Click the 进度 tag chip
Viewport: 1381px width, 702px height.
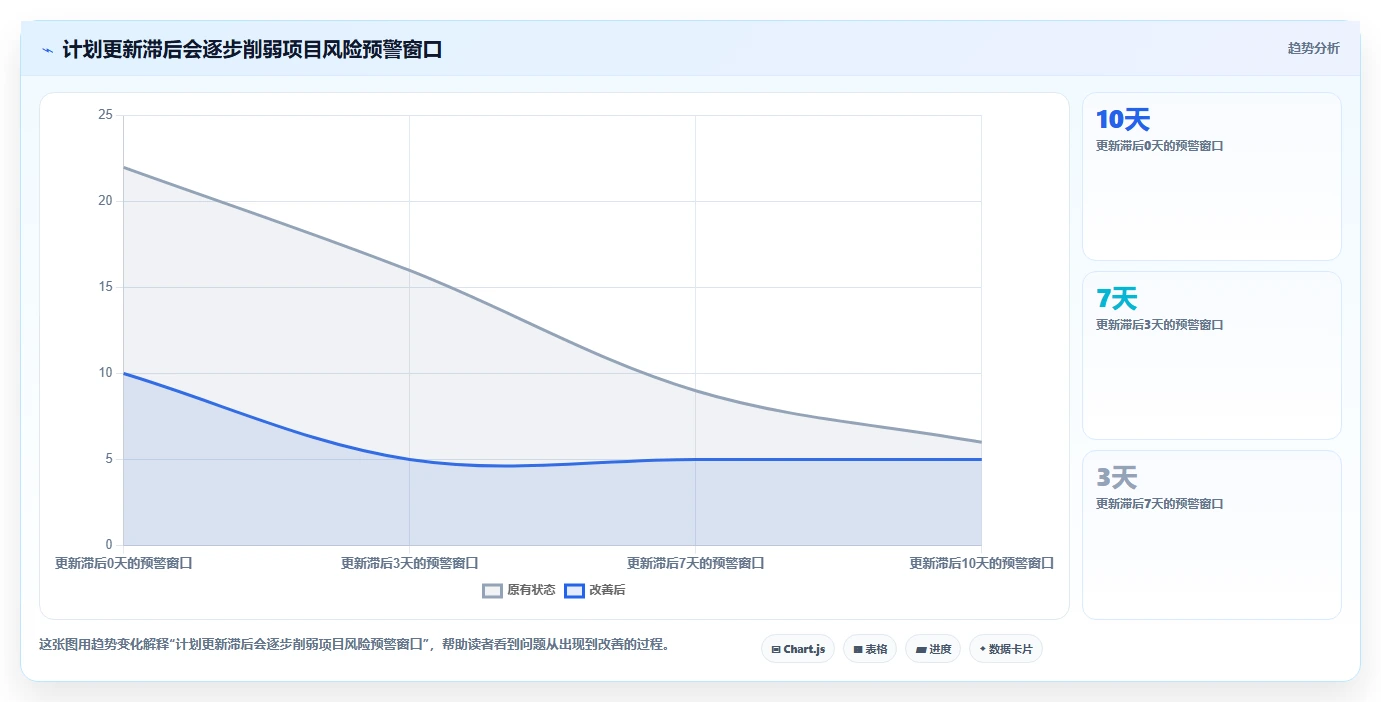click(933, 649)
